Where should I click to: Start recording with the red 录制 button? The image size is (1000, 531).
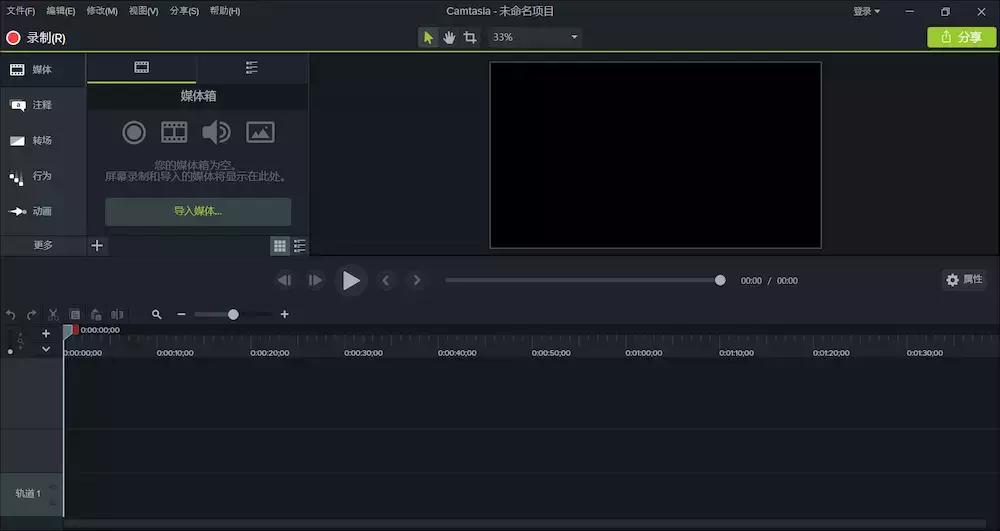click(36, 38)
